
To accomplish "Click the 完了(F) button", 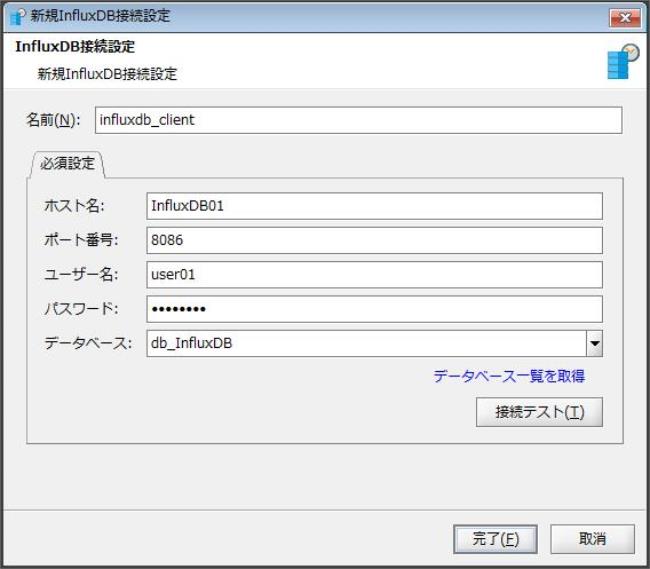I will tap(495, 539).
